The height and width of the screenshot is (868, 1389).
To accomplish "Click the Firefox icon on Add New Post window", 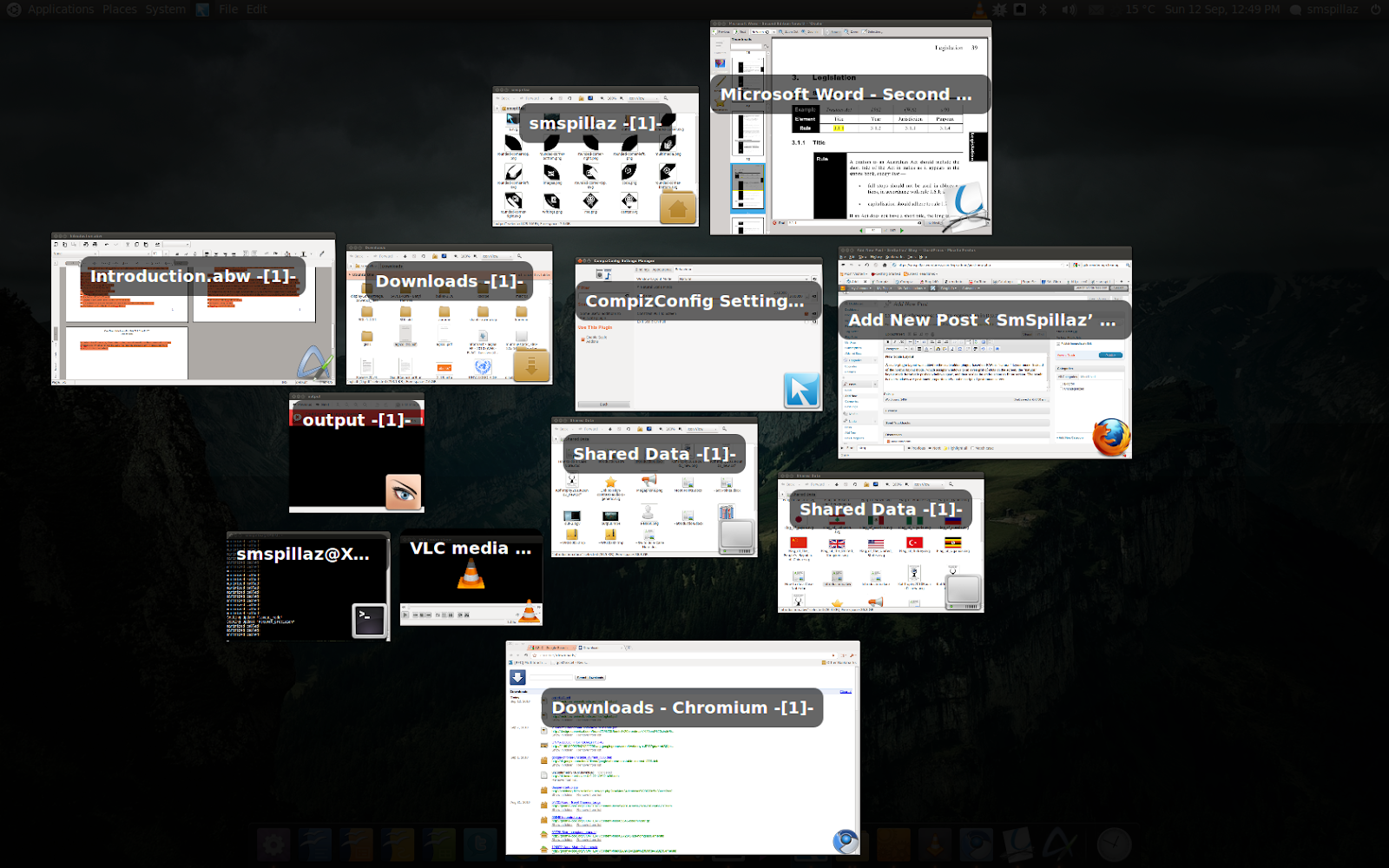I will click(1111, 437).
